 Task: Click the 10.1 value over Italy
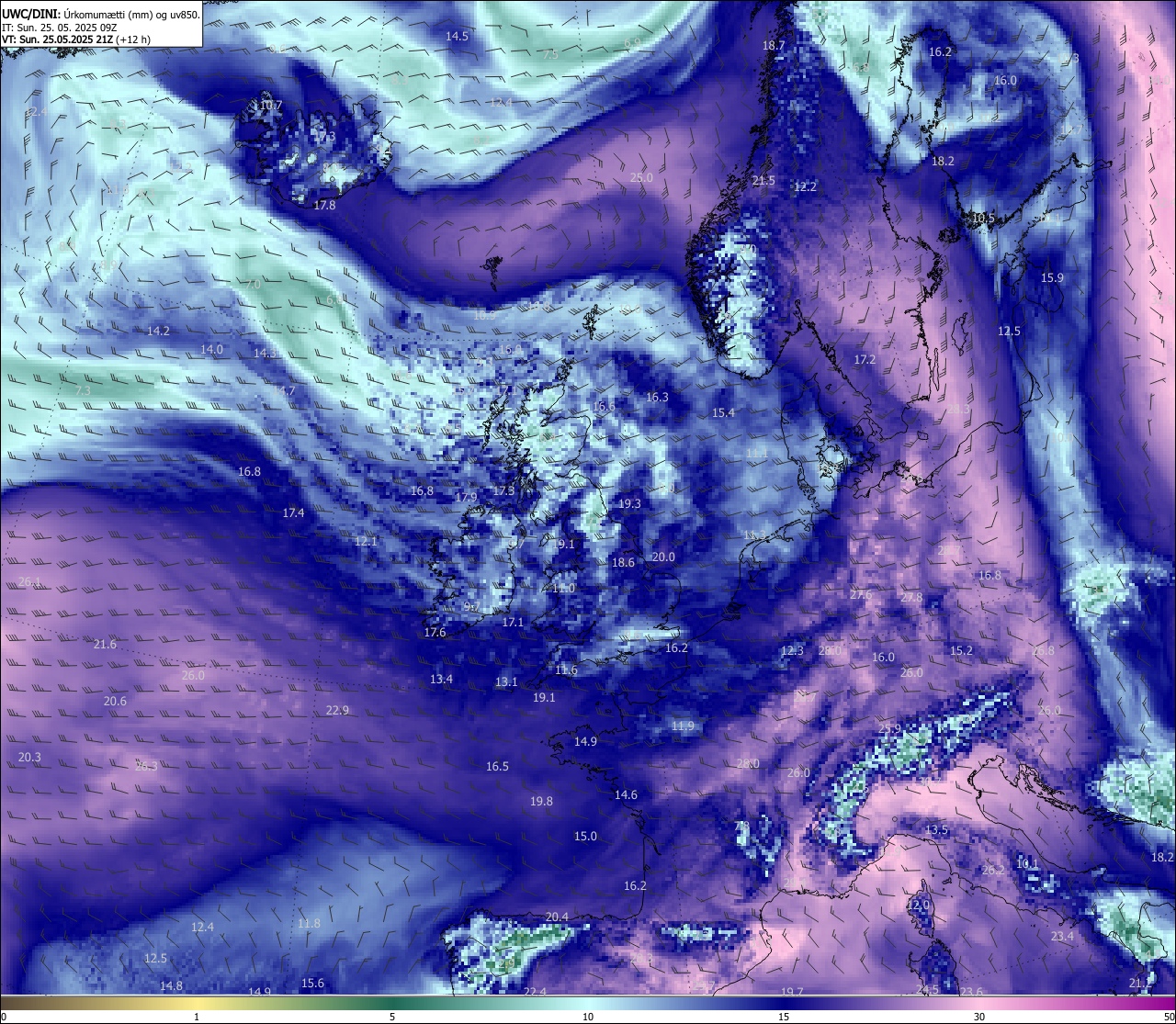tap(1027, 863)
